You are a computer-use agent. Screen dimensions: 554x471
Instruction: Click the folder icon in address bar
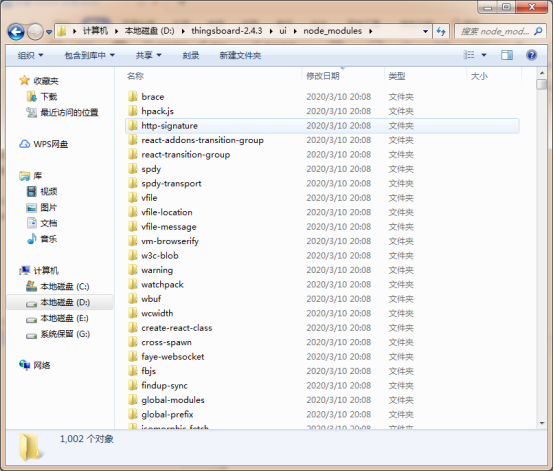click(x=61, y=31)
